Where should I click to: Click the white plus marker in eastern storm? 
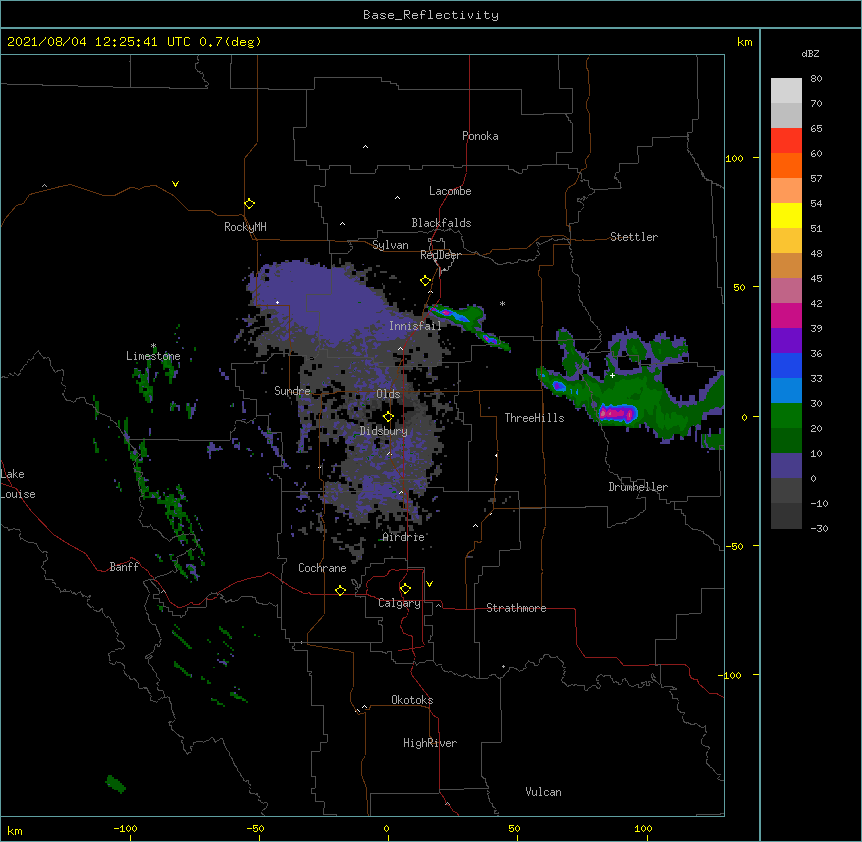(612, 375)
